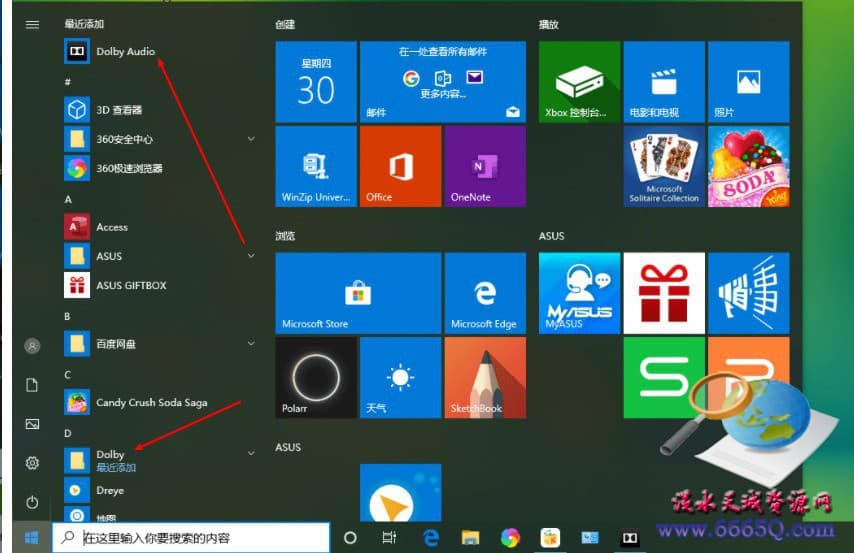Click the 创建 tile group title
854x553 pixels.
[285, 25]
